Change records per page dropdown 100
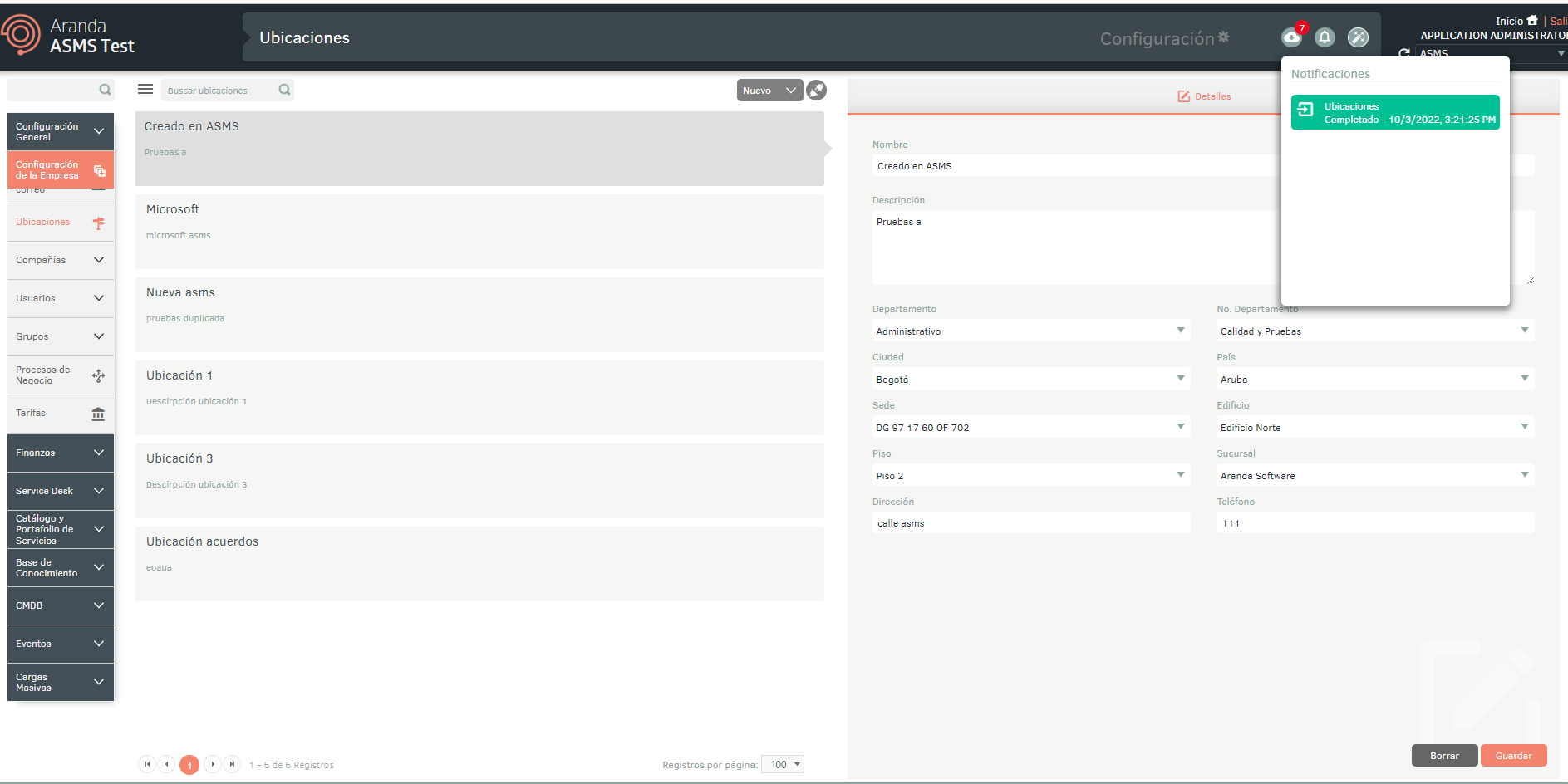 pos(783,764)
